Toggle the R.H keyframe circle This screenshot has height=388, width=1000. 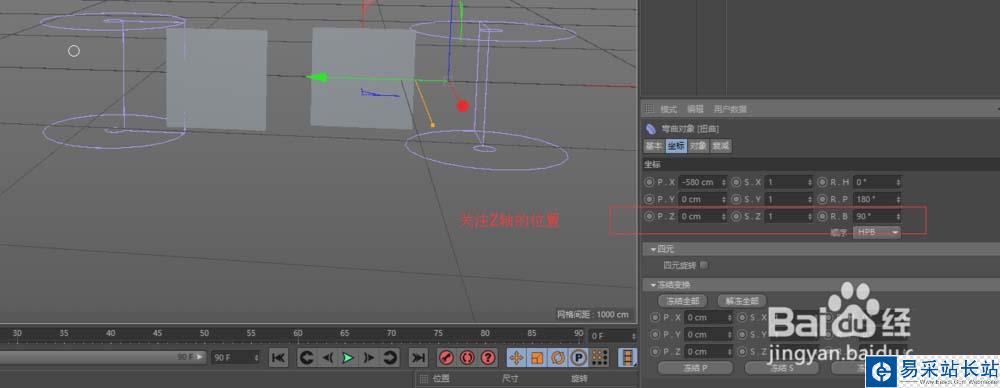pyautogui.click(x=823, y=182)
